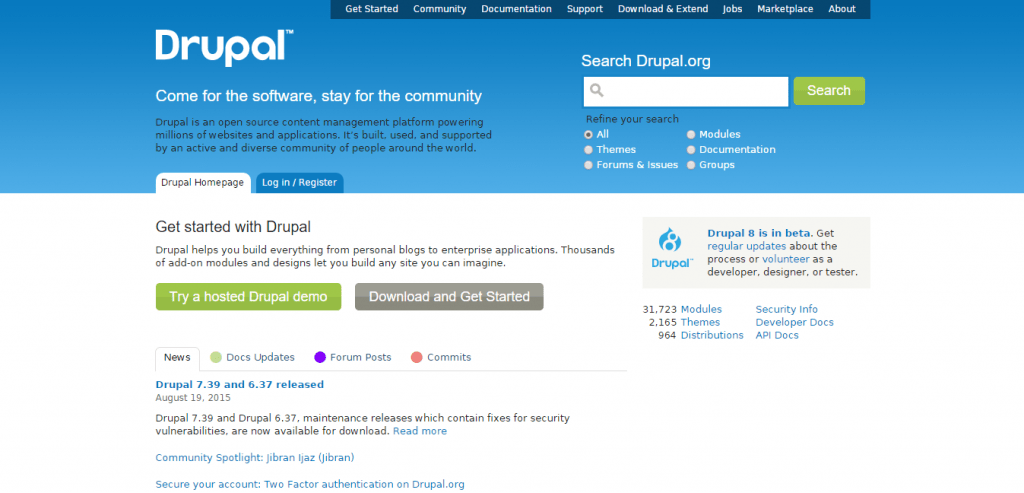This screenshot has height=493, width=1024.
Task: Open the Log in / Register tab
Action: coord(300,183)
